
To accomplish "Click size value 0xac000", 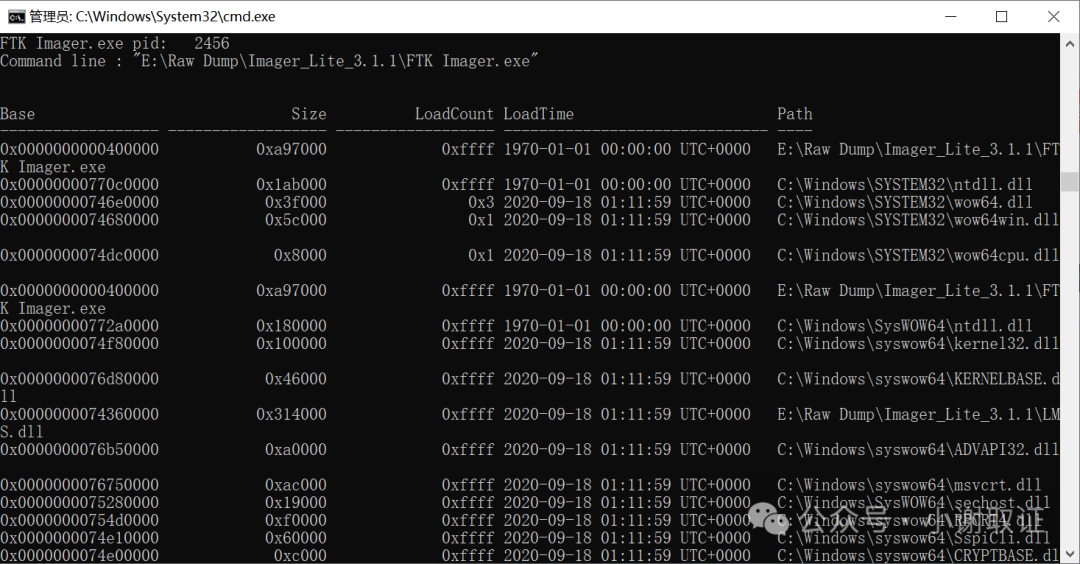I will pyautogui.click(x=295, y=485).
